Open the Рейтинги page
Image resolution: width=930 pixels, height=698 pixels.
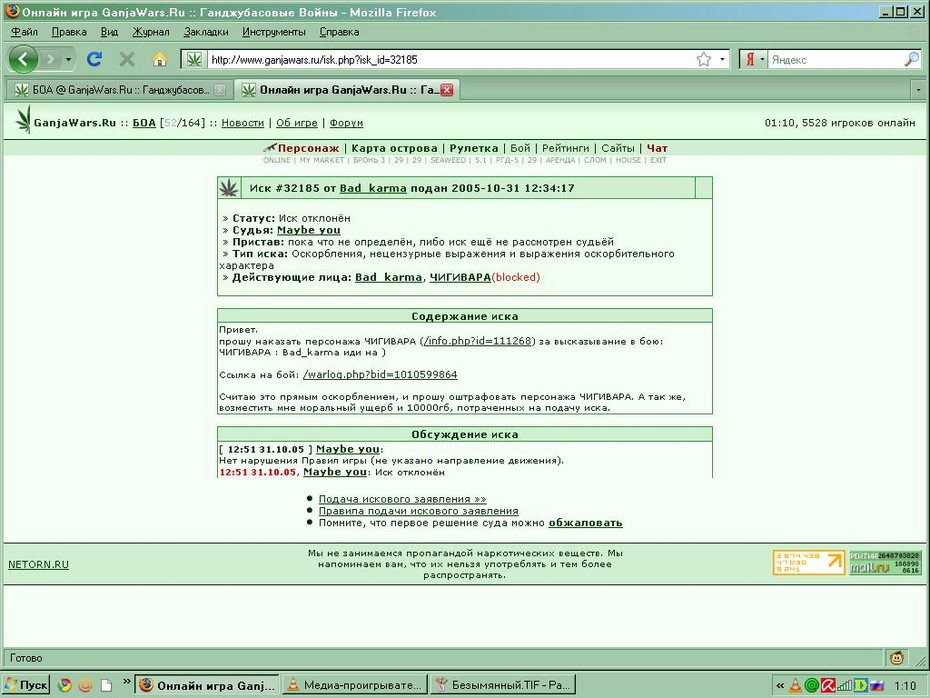(x=566, y=148)
